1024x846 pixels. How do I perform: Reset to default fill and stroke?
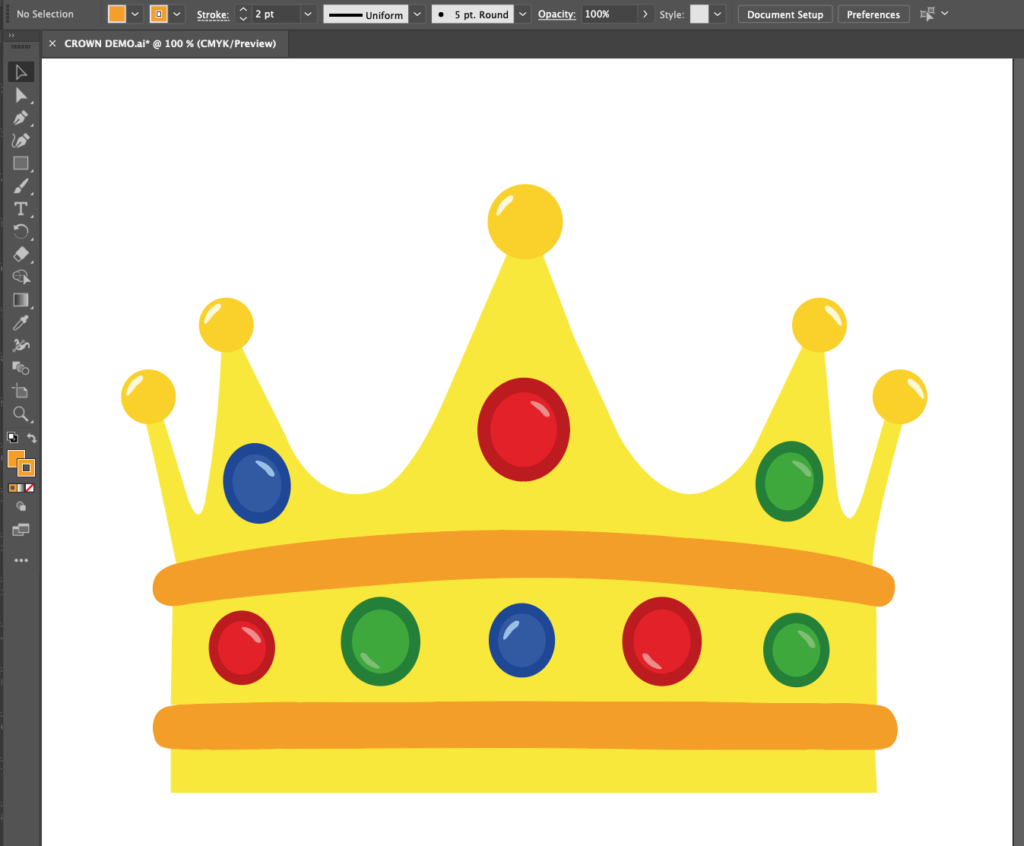12,438
